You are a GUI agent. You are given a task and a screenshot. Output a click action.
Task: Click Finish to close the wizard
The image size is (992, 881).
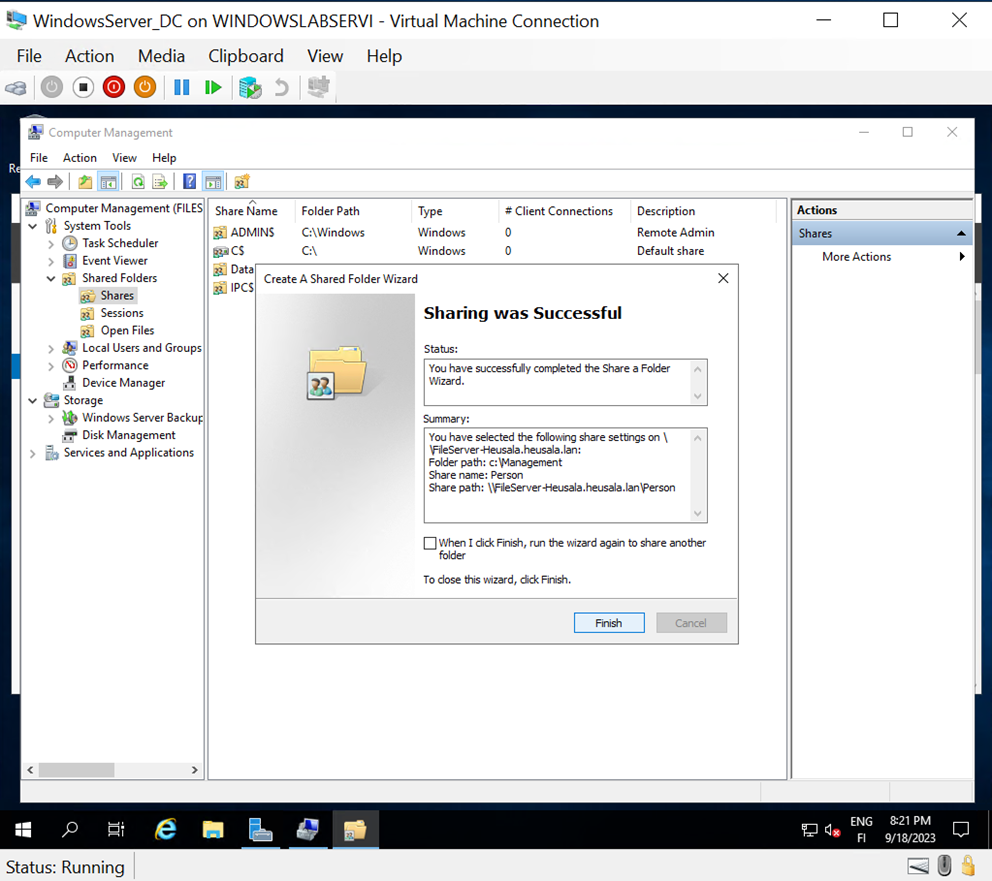tap(608, 622)
